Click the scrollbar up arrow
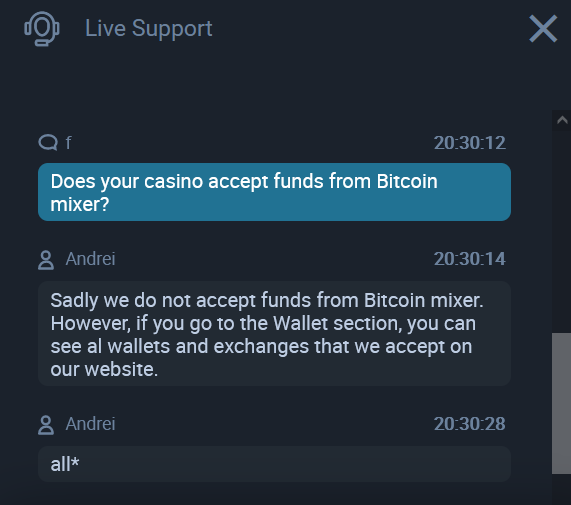 (562, 120)
